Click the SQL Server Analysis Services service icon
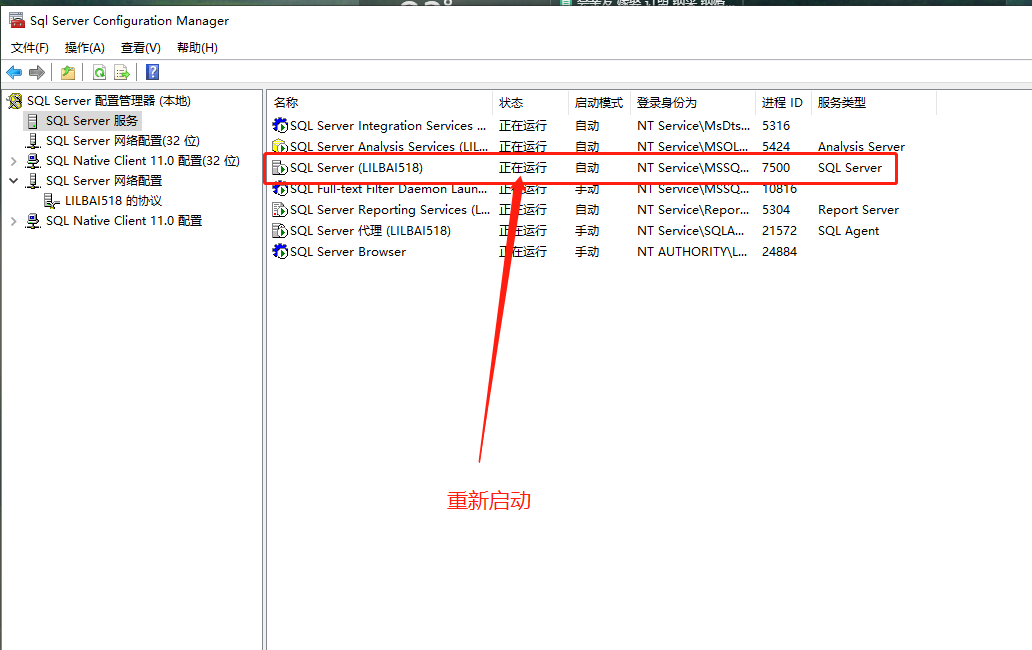This screenshot has width=1032, height=650. [280, 146]
